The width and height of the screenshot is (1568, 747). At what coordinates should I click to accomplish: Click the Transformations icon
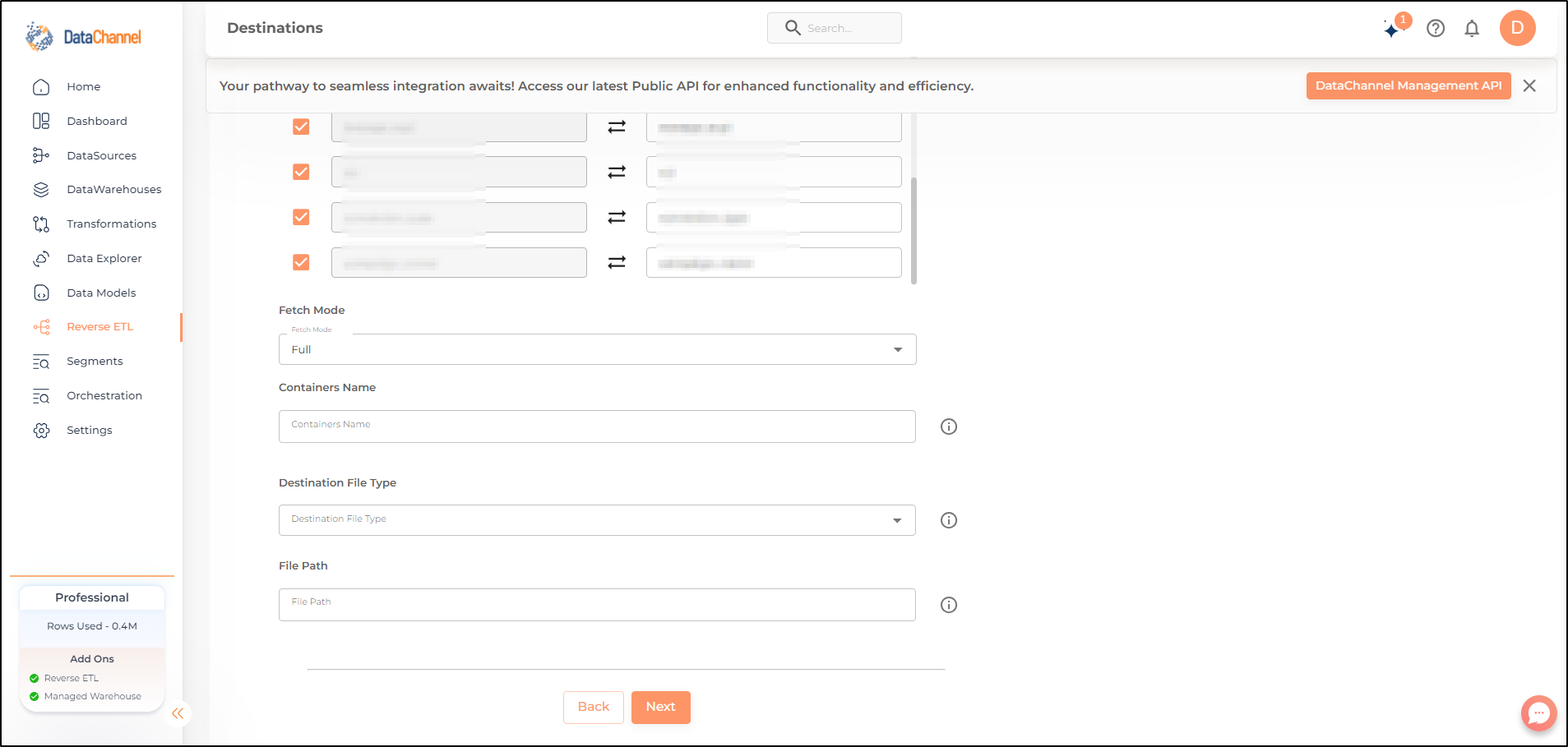41,224
